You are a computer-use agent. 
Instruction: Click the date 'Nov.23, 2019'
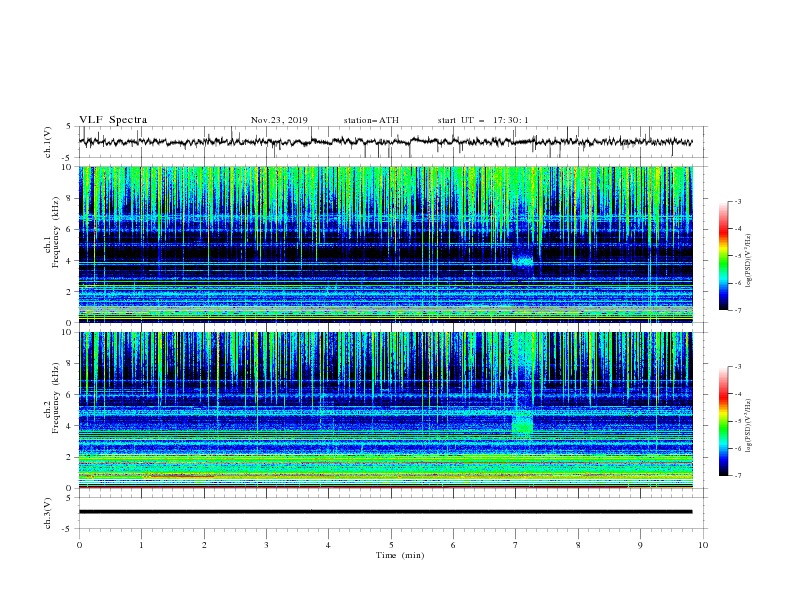click(x=279, y=120)
